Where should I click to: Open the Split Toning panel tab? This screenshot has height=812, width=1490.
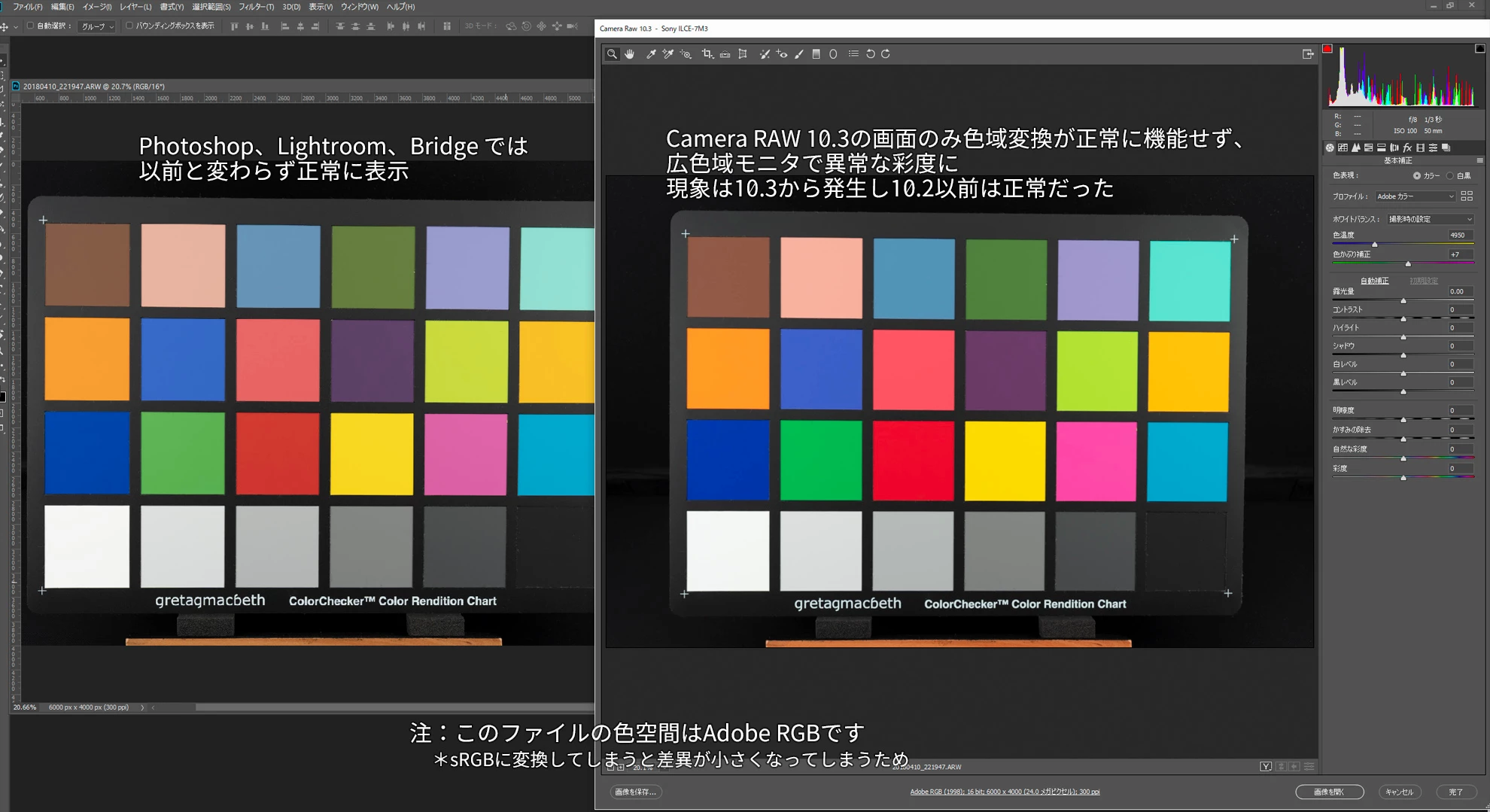1381,148
